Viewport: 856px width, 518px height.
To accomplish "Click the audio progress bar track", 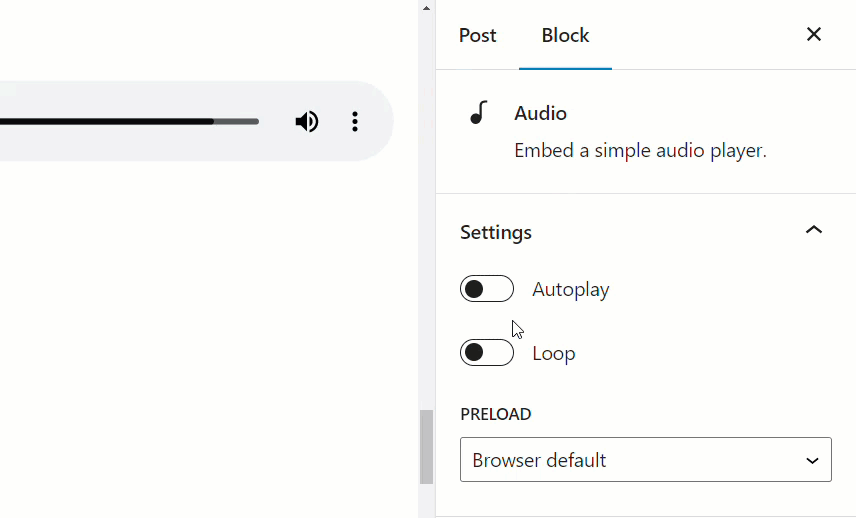I will coord(129,121).
